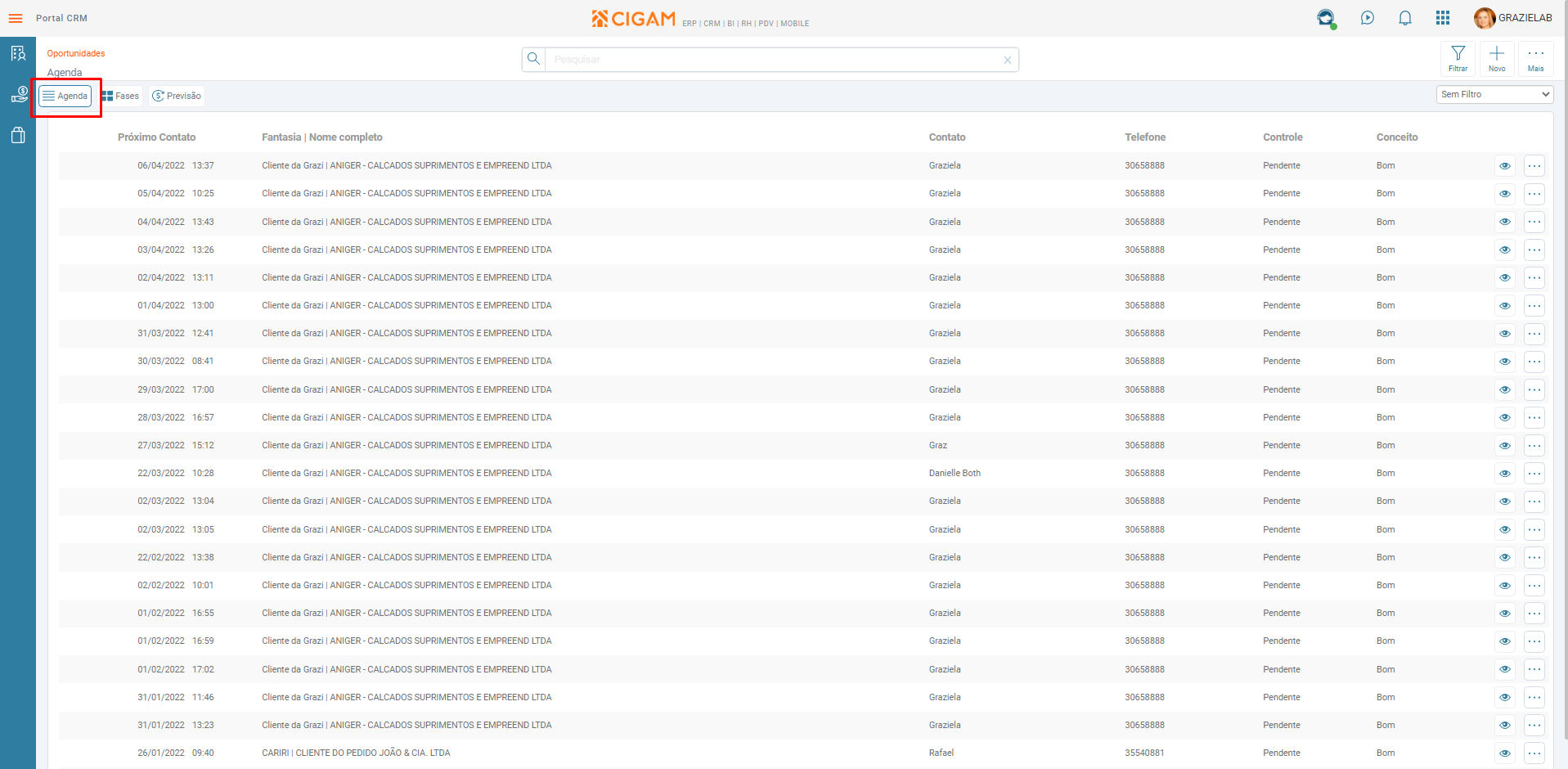
Task: Open row options for 26/01/2022 09:40
Action: [1534, 753]
